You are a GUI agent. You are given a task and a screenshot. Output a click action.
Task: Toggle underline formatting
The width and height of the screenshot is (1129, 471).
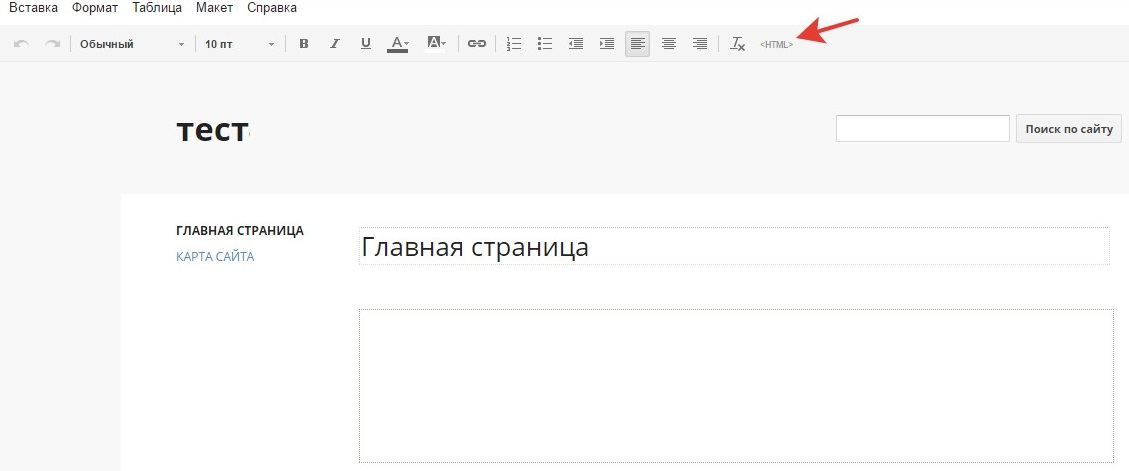pos(366,44)
